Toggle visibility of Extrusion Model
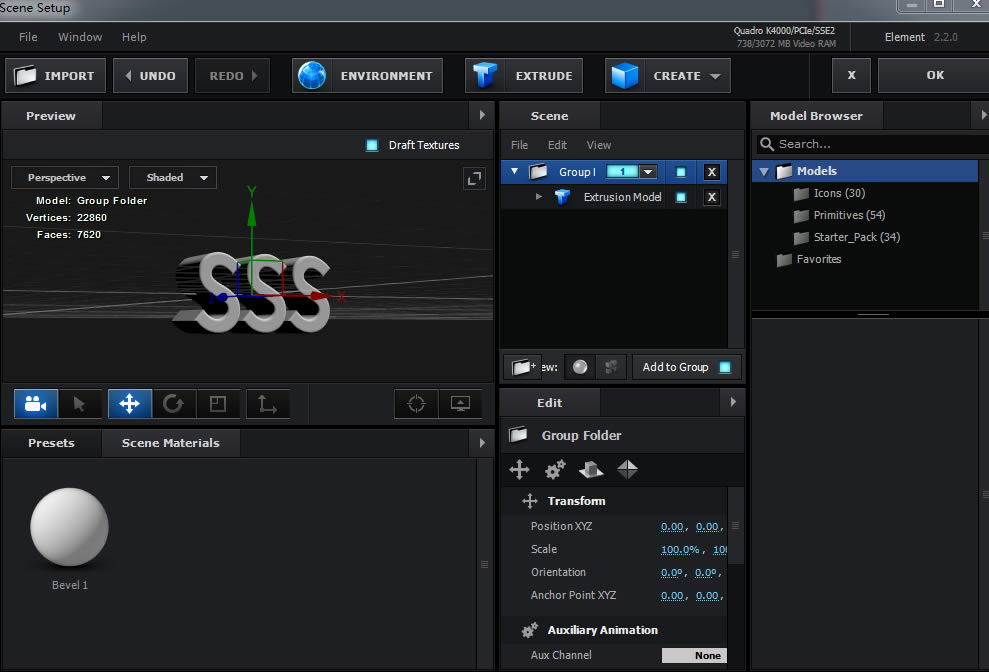This screenshot has width=989, height=672. (681, 197)
